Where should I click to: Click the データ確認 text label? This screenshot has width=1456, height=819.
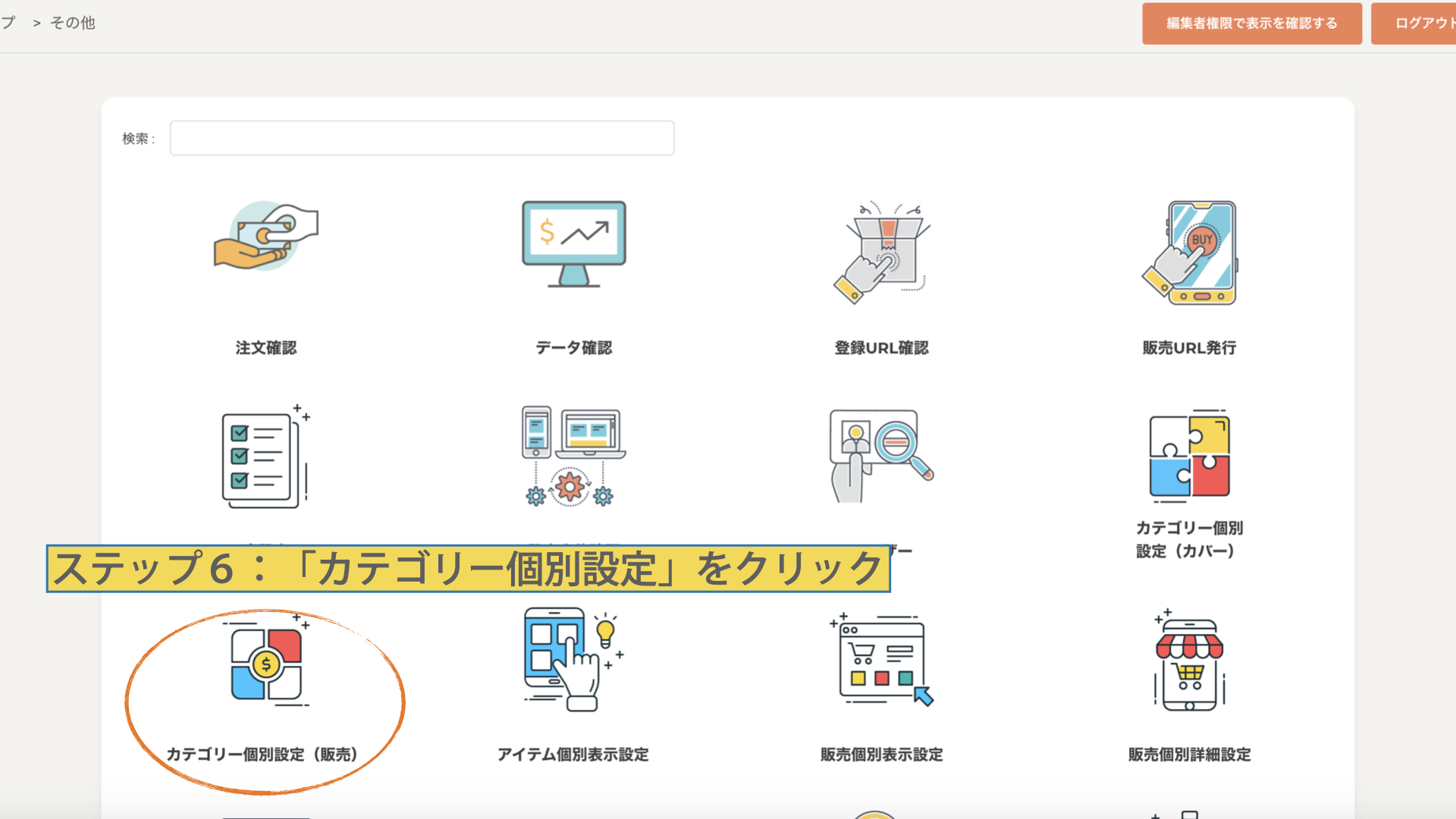point(573,348)
